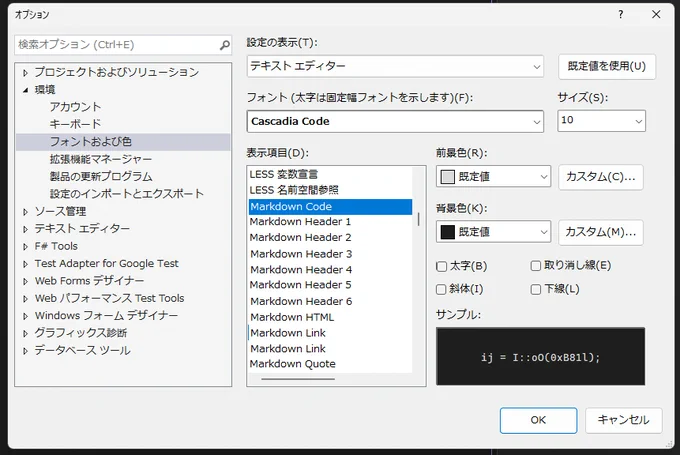Select Markdown Code list item

[330, 206]
